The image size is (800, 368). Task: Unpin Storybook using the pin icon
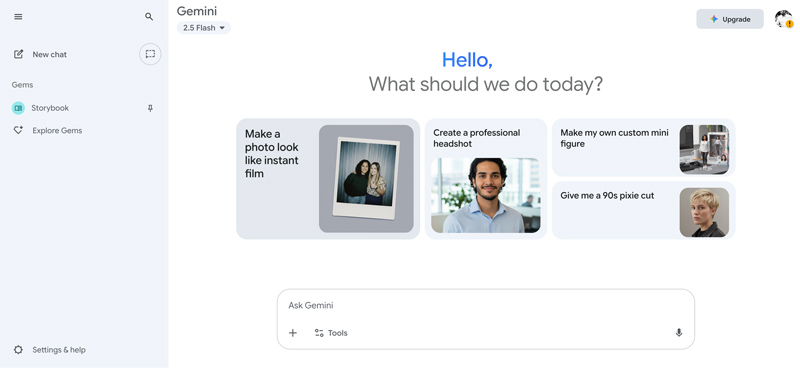(150, 108)
